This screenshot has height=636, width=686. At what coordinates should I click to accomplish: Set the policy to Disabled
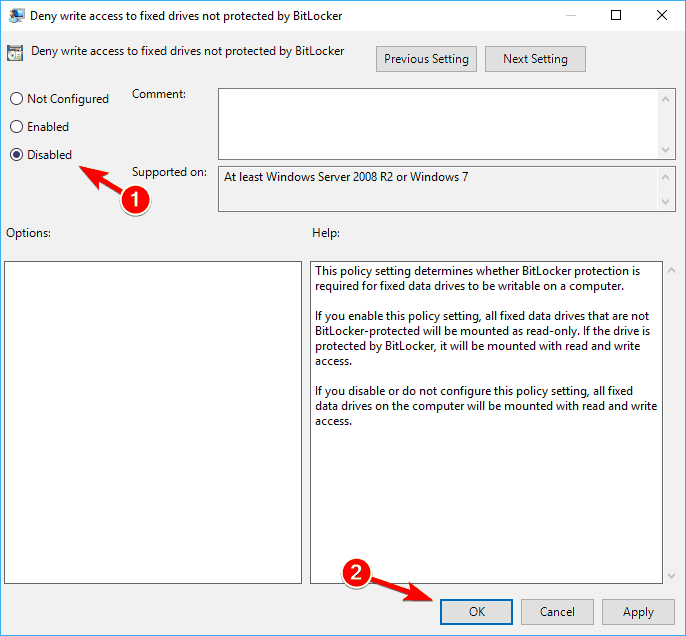pyautogui.click(x=16, y=155)
